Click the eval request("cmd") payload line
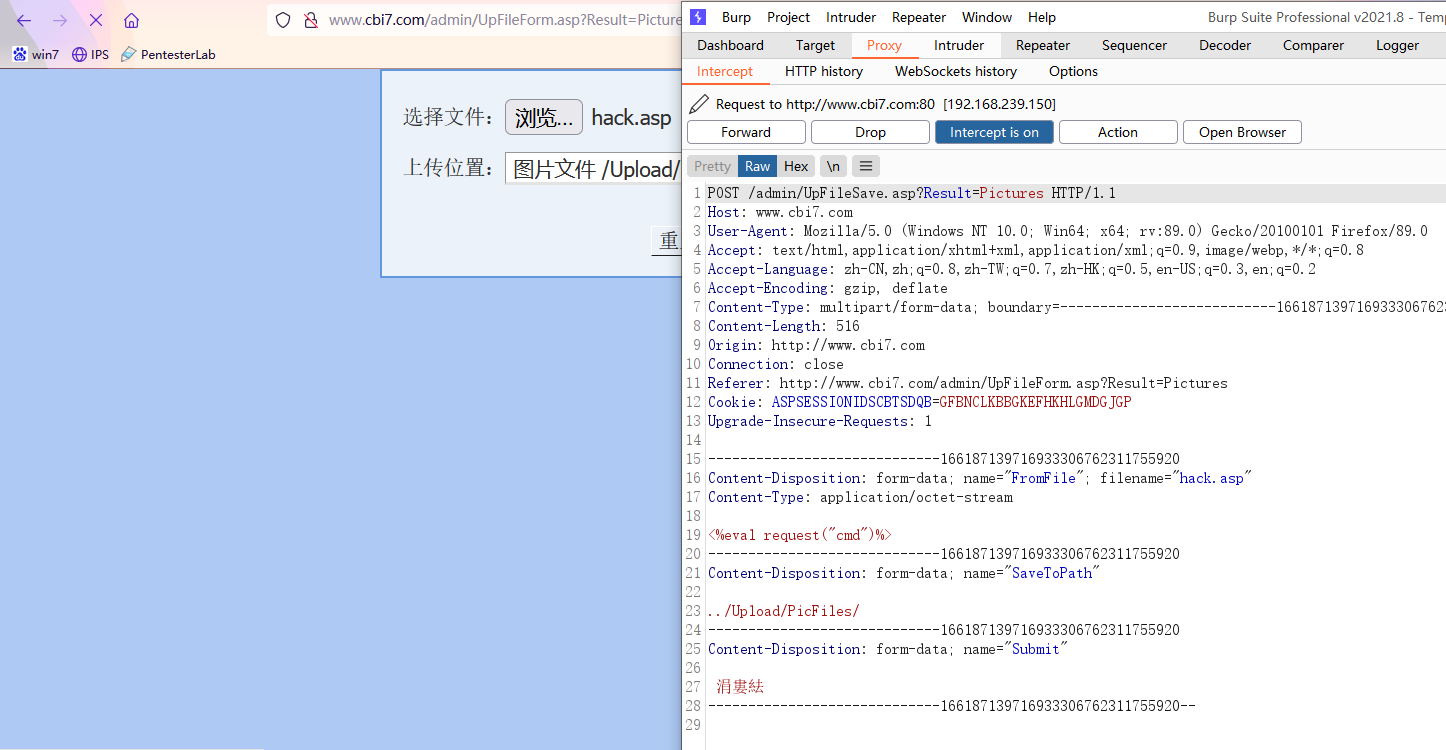Viewport: 1446px width, 750px height. [799, 535]
